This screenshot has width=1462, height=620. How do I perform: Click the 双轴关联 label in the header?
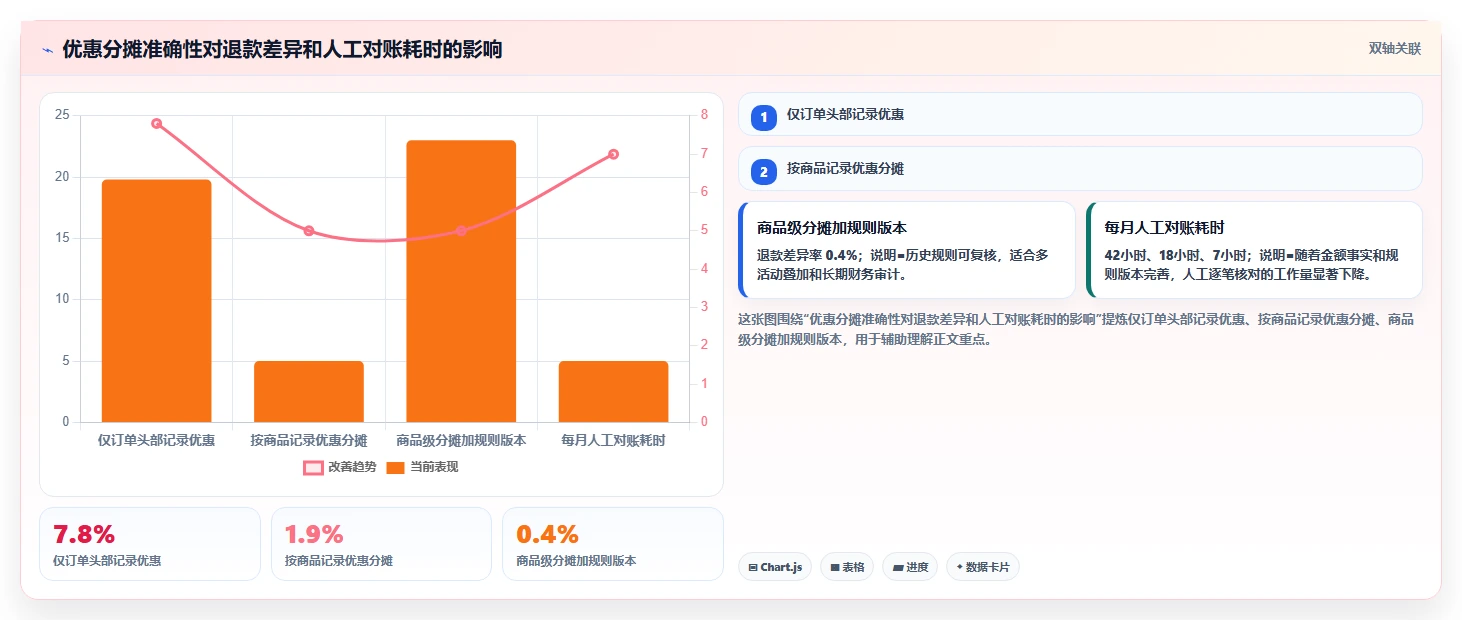click(1394, 49)
